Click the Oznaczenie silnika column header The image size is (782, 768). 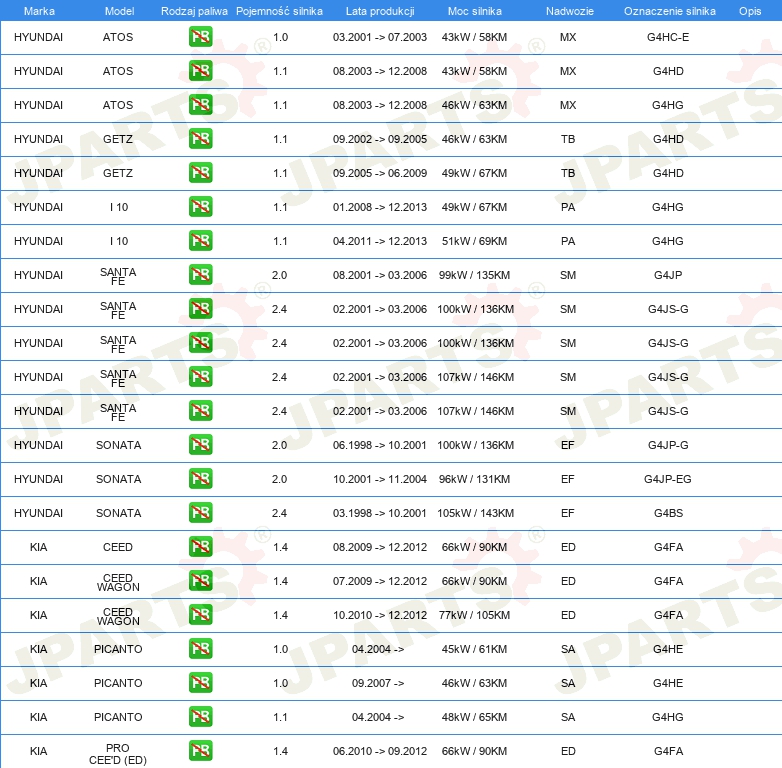pyautogui.click(x=669, y=11)
